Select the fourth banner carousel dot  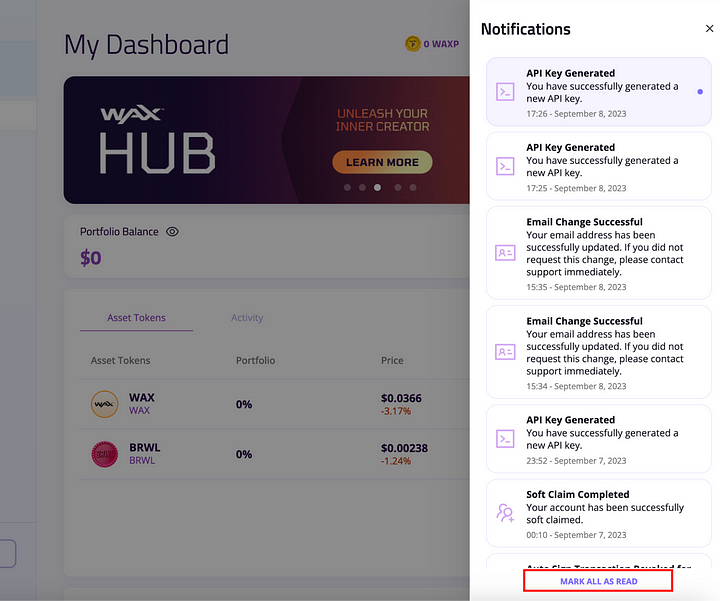[x=398, y=187]
